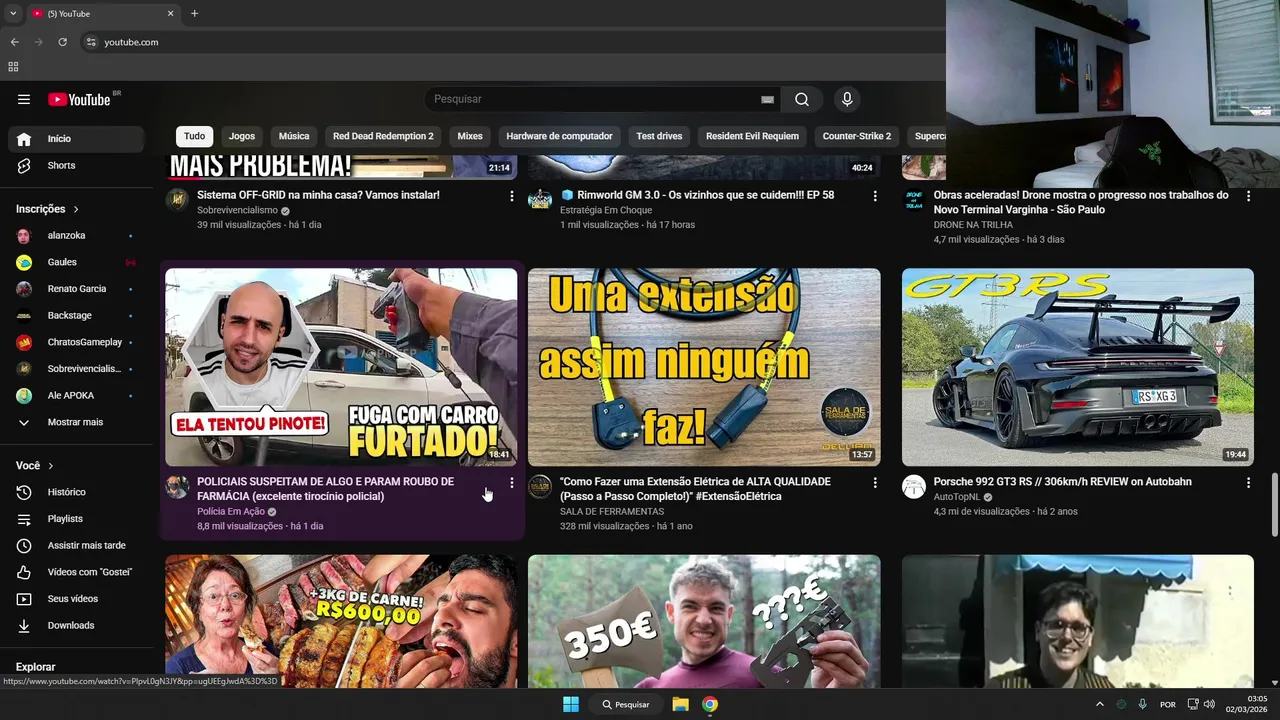Viewport: 1280px width, 720px height.
Task: Open File Explorer from the taskbar
Action: point(680,704)
